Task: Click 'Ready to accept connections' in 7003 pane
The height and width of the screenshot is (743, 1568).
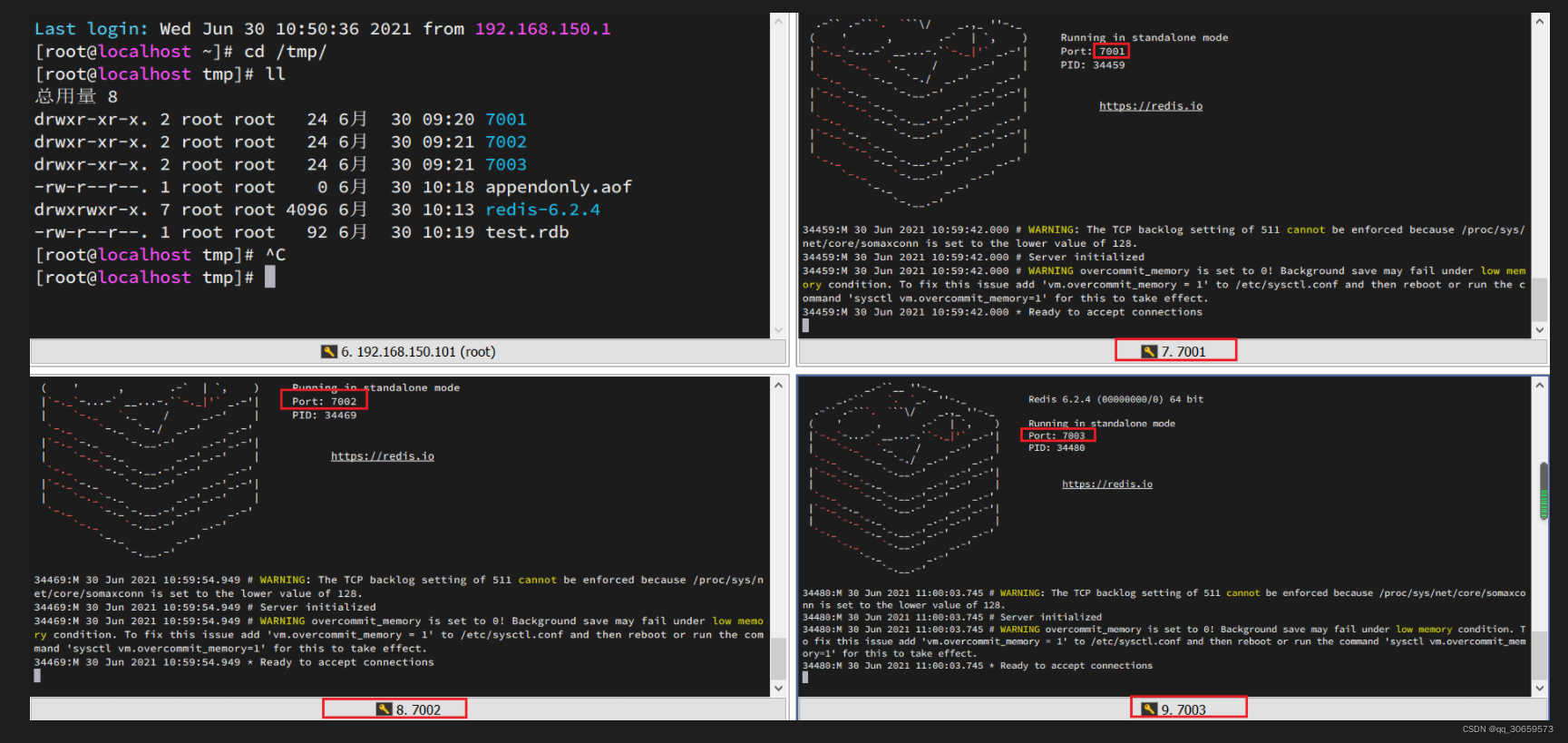Action: click(1076, 666)
